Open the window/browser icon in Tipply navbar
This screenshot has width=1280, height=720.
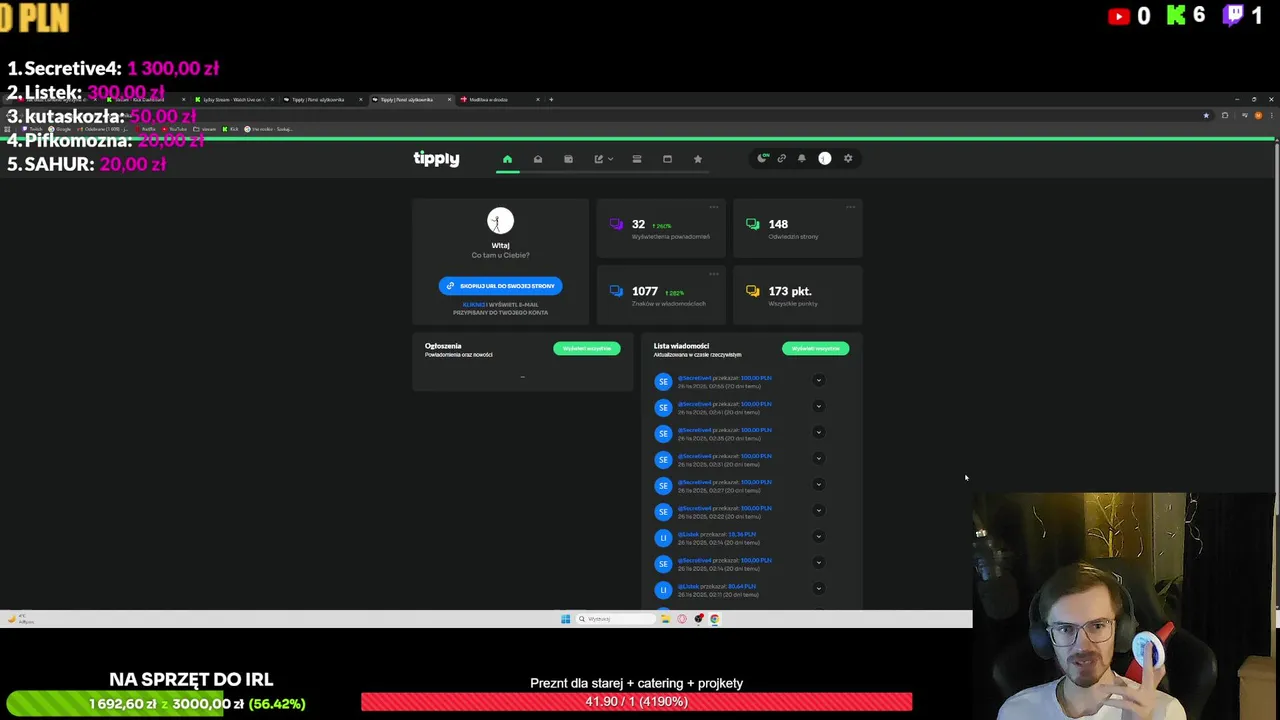point(667,159)
